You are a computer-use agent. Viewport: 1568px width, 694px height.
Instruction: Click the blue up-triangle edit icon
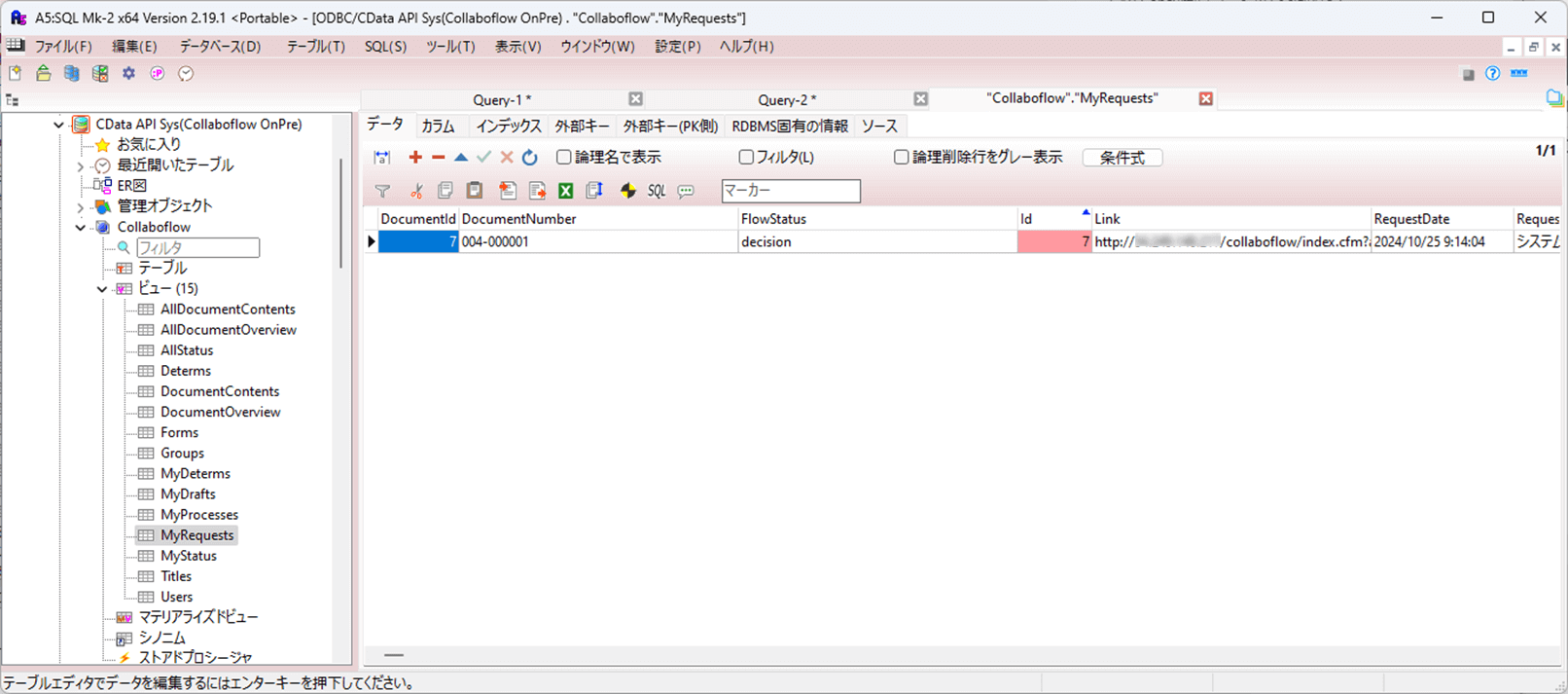pyautogui.click(x=461, y=157)
